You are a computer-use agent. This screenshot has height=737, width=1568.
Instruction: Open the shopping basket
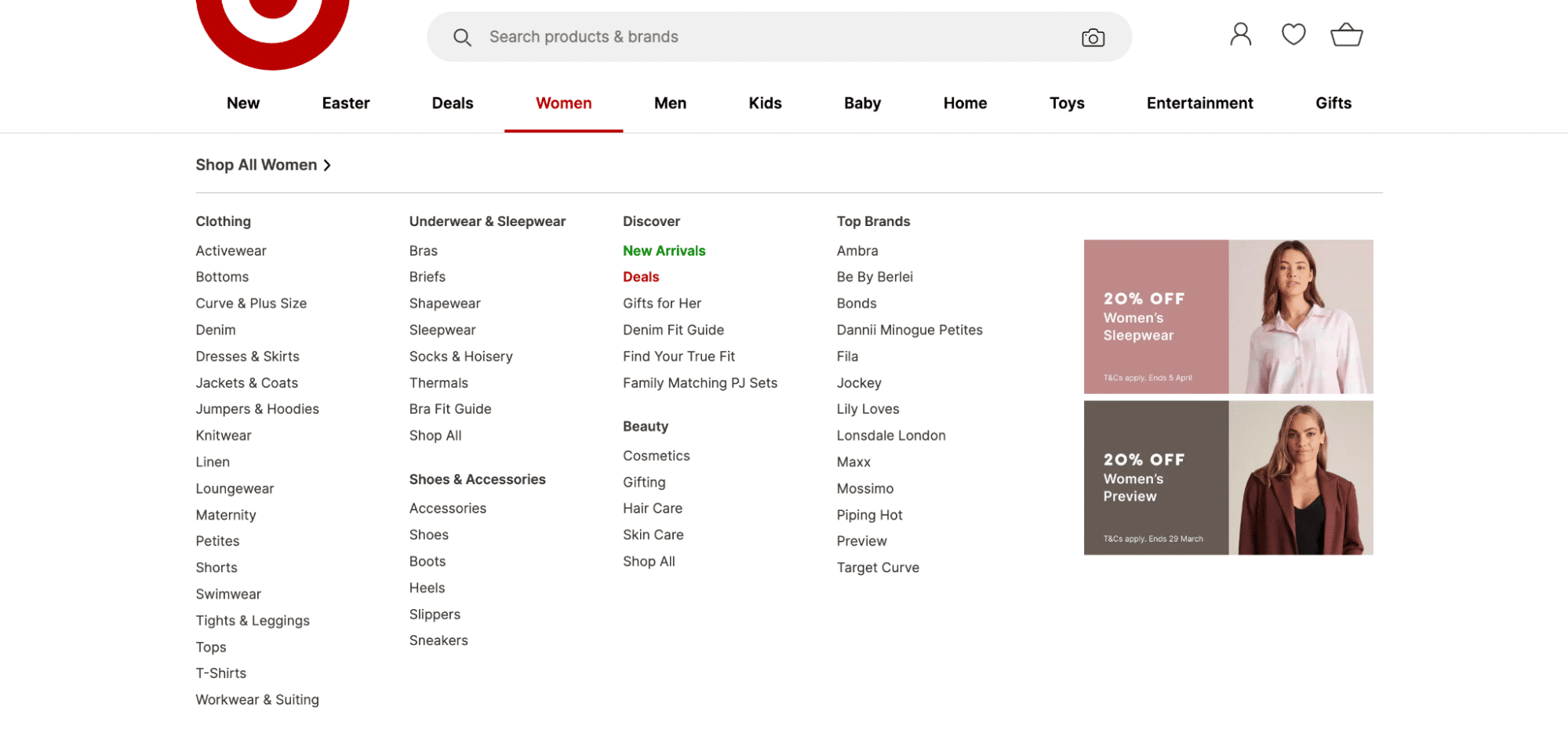[x=1346, y=35]
